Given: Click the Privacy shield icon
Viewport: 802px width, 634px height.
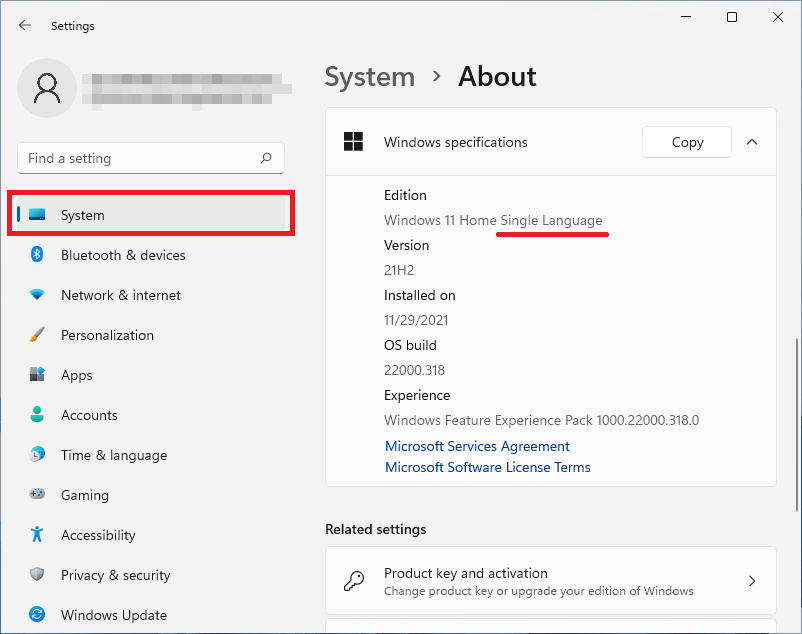Looking at the screenshot, I should click(37, 574).
